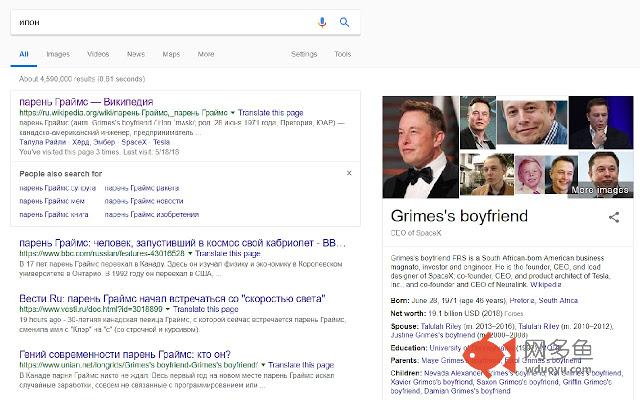Click the Net worth 19.1 billion USD value
Image resolution: width=640 pixels, height=400 pixels.
463,313
